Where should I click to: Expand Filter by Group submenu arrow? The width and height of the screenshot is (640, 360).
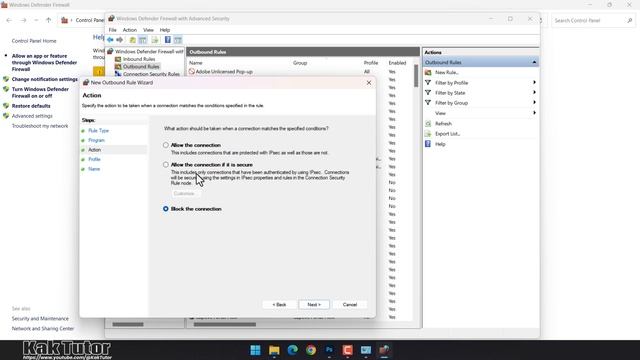point(534,102)
